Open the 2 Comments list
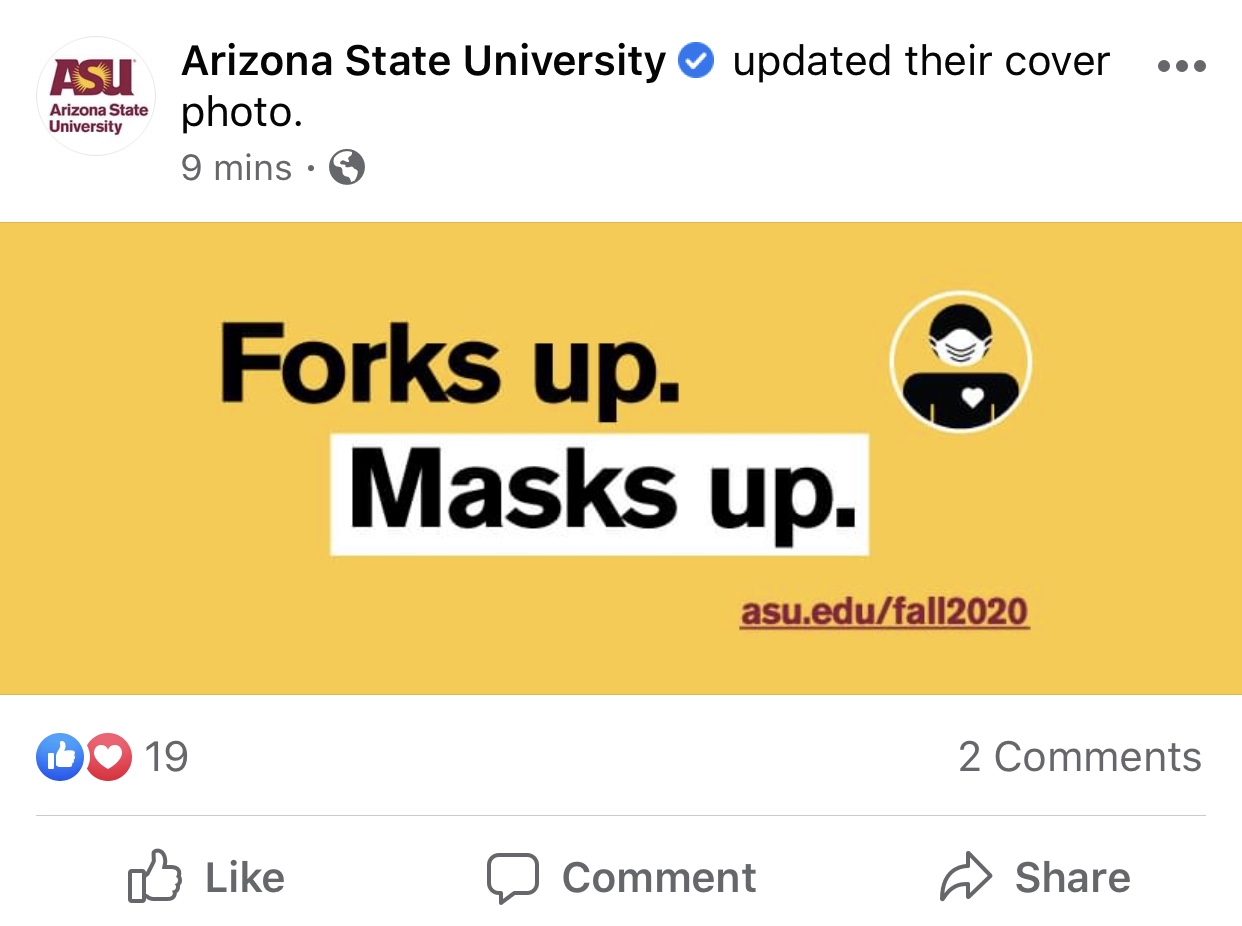This screenshot has width=1242, height=926. (x=1079, y=757)
